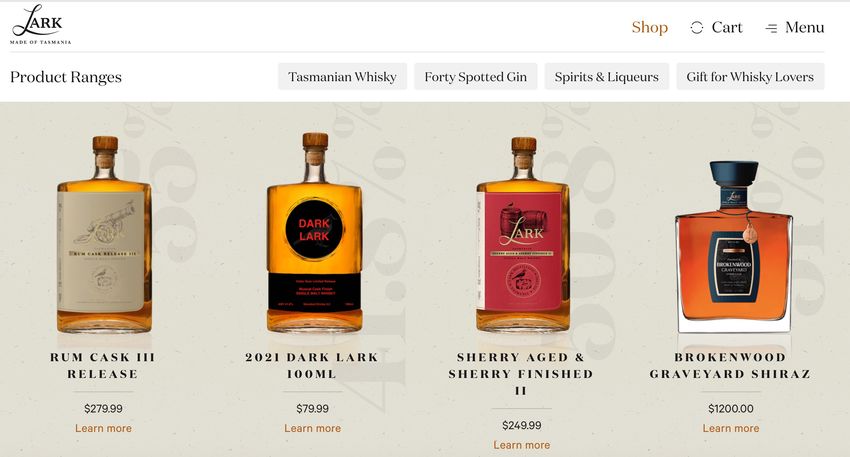Image resolution: width=850 pixels, height=457 pixels.
Task: Learn more about Sherry Finished II
Action: (x=521, y=445)
